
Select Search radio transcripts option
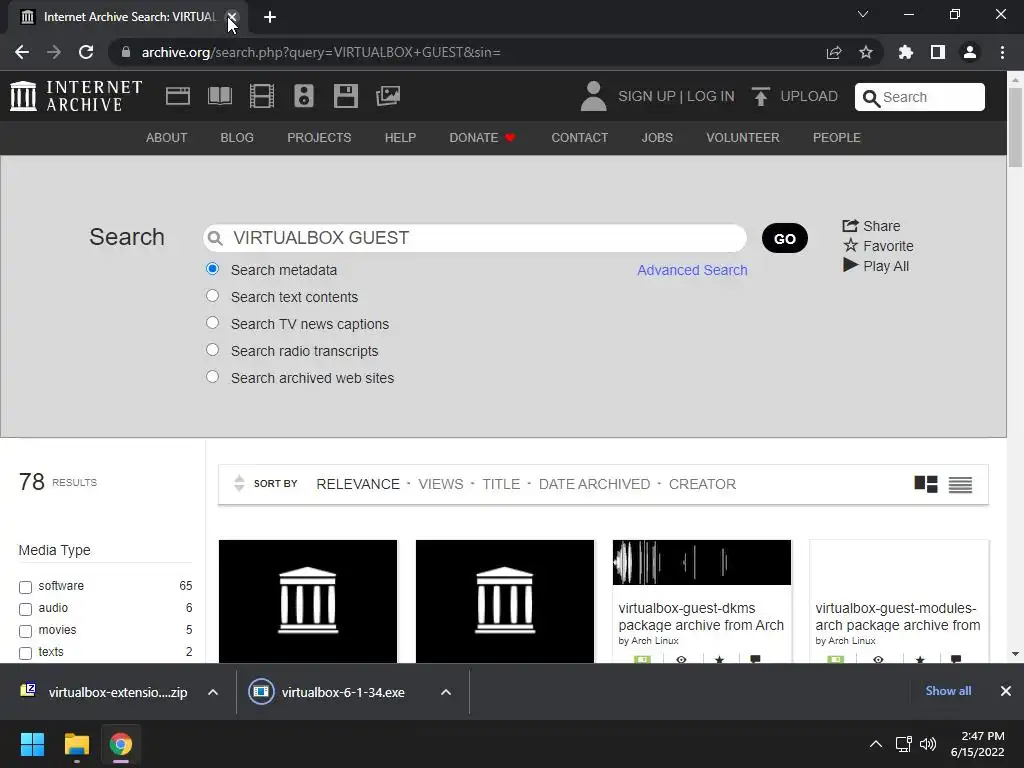212,349
